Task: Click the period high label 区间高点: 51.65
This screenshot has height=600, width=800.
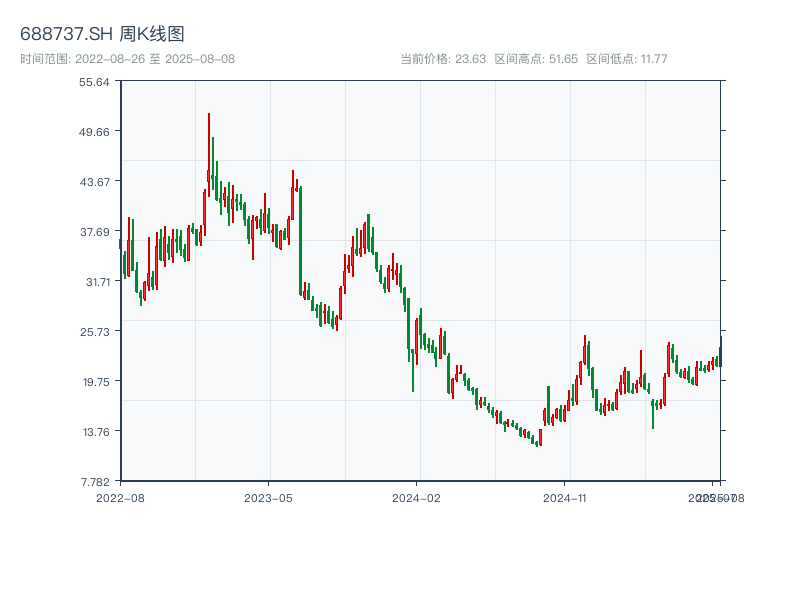Action: (536, 59)
